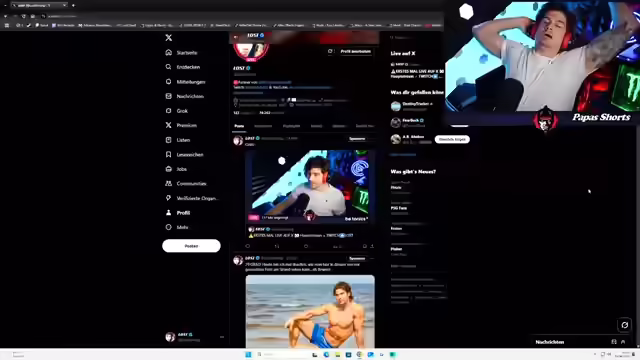
Task: Click the Lesezeichen bookmark icon
Action: pyautogui.click(x=169, y=154)
